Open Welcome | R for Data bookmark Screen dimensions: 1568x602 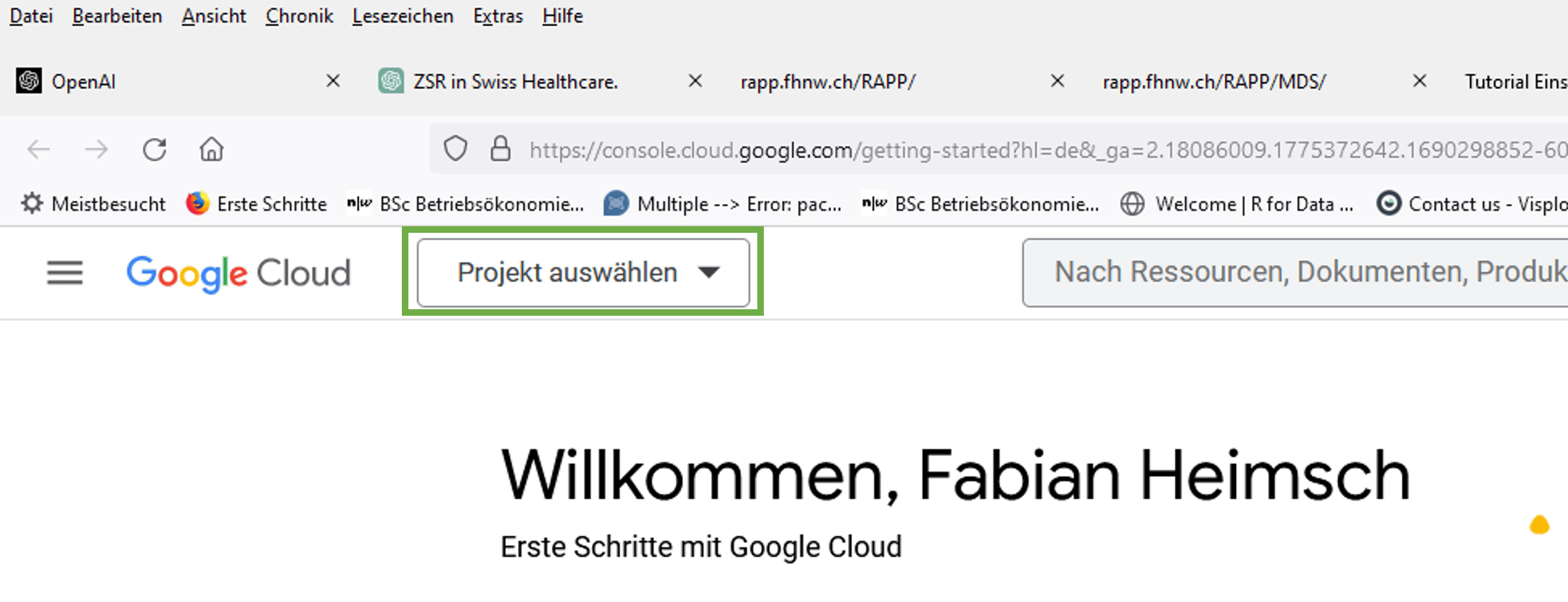tap(1237, 204)
